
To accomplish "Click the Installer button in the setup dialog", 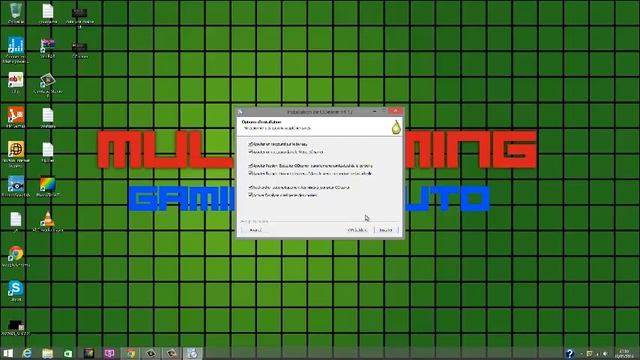I will pos(386,230).
